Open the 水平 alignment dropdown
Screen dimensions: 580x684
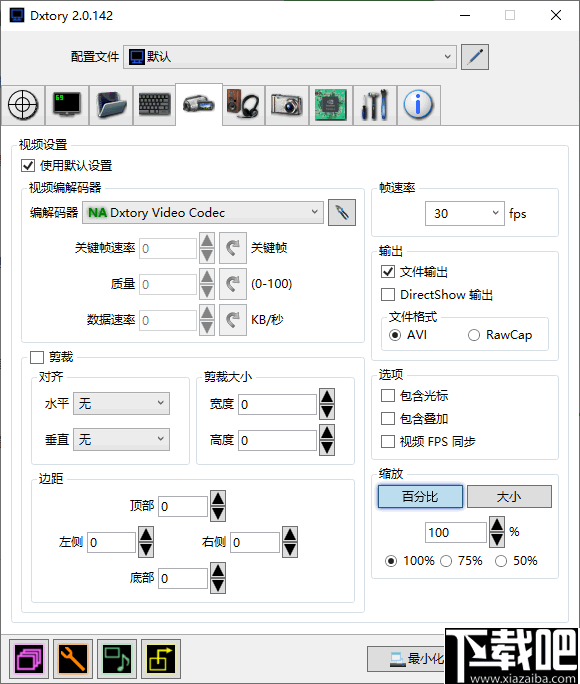[x=121, y=403]
